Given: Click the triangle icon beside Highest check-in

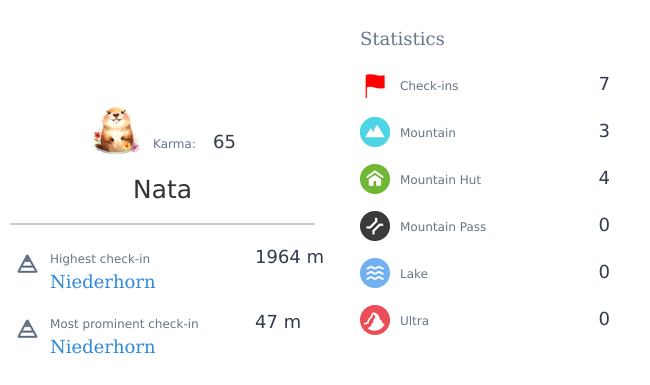Looking at the screenshot, I should coord(27,264).
